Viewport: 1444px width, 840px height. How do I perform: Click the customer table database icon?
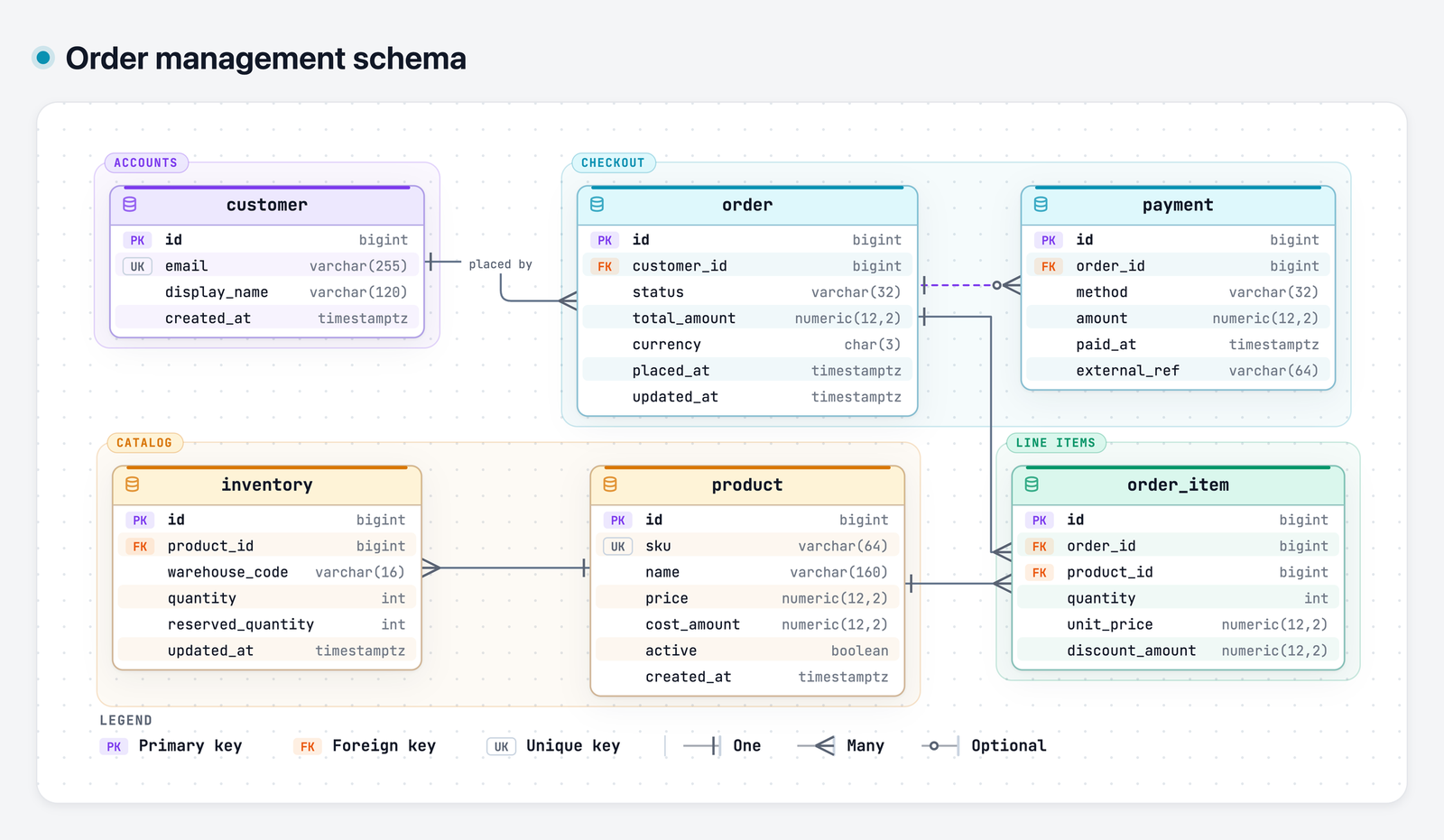[130, 205]
